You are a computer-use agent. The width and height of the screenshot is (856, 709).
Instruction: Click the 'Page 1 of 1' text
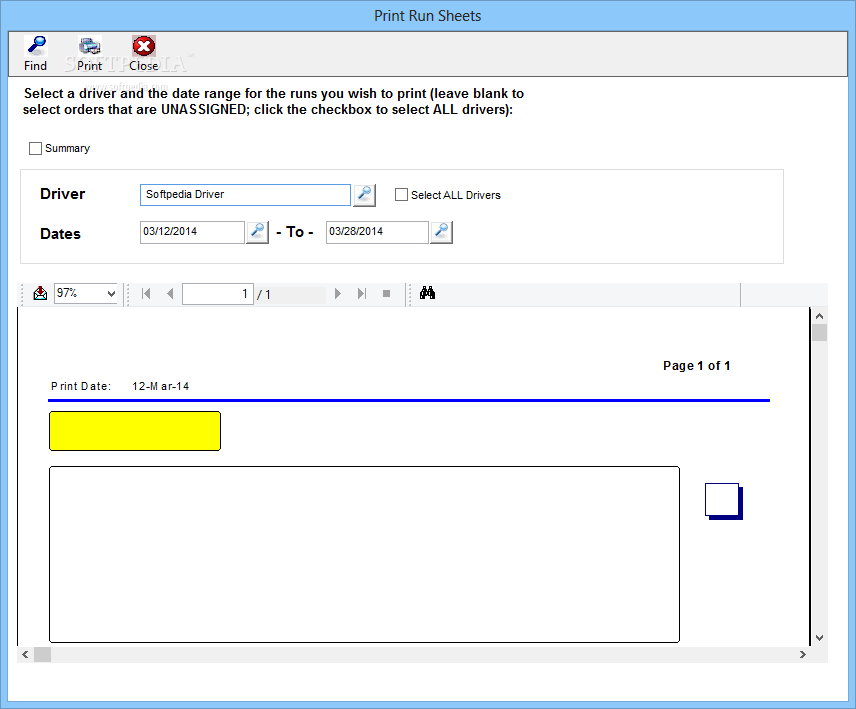pyautogui.click(x=697, y=366)
